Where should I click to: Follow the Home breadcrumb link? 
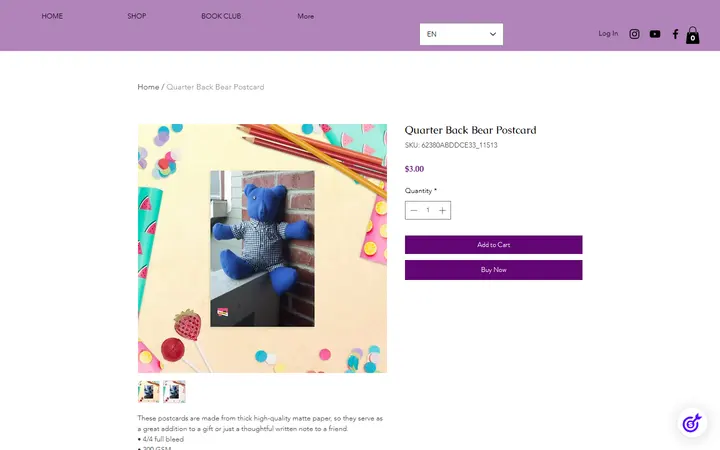pyautogui.click(x=148, y=87)
